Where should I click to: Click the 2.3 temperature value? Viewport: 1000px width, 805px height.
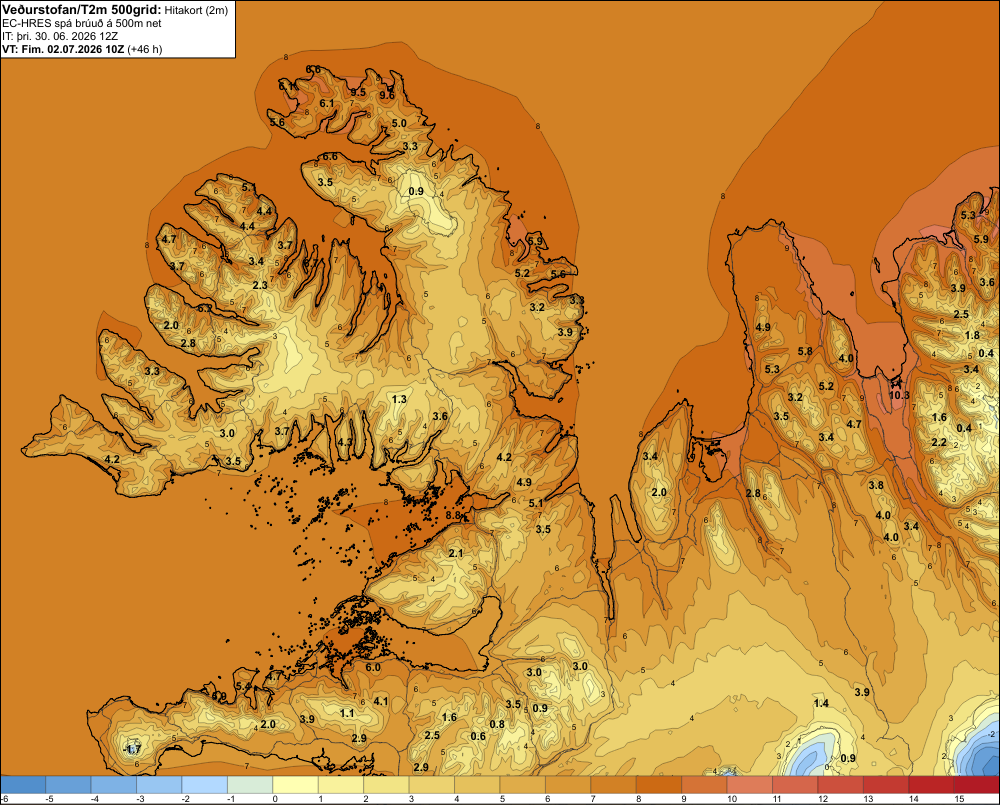click(260, 285)
